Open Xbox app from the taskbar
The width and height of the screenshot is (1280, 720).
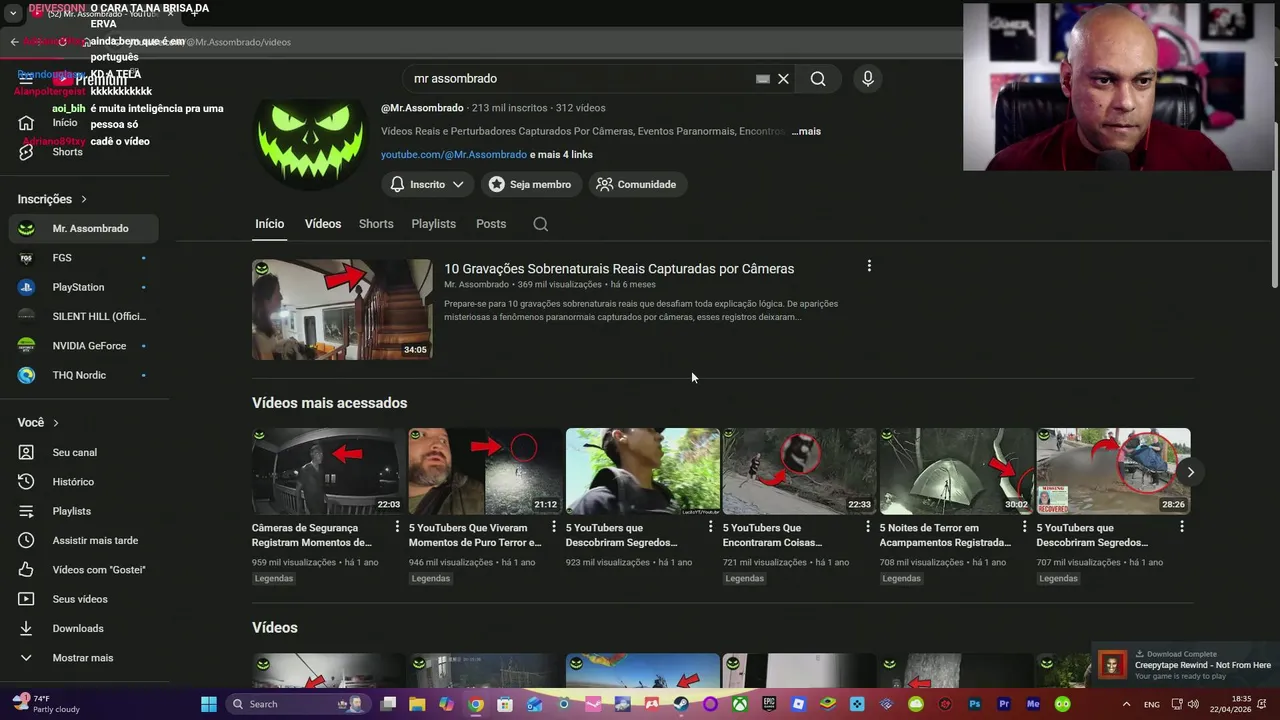(739, 704)
